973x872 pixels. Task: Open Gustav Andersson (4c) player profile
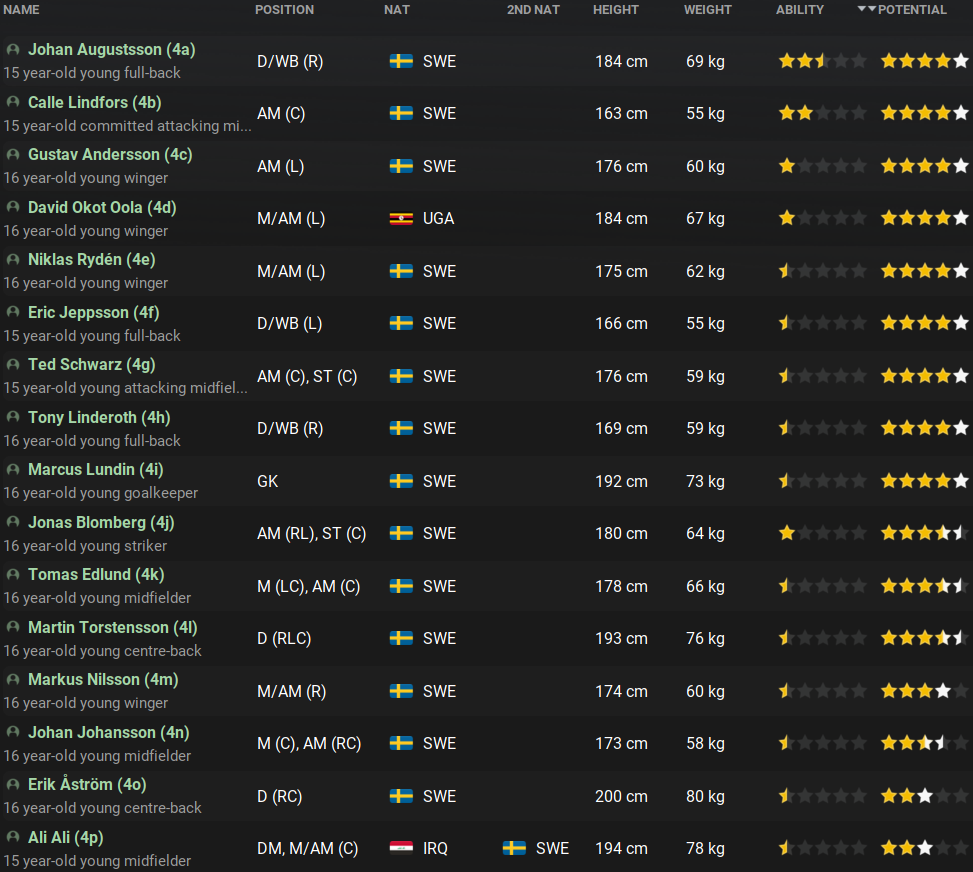110,155
